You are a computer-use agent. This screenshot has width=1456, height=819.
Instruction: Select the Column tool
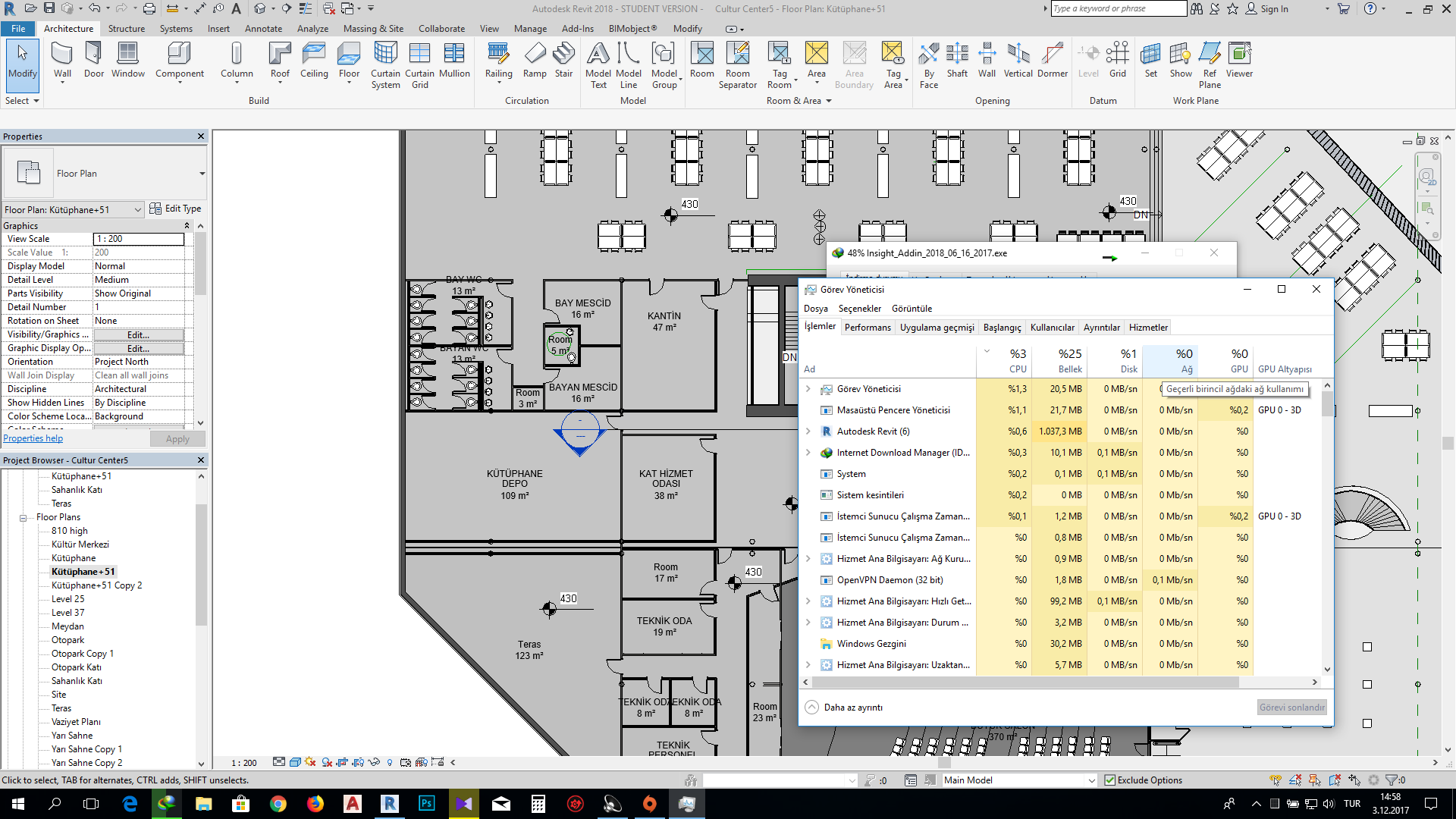click(237, 61)
